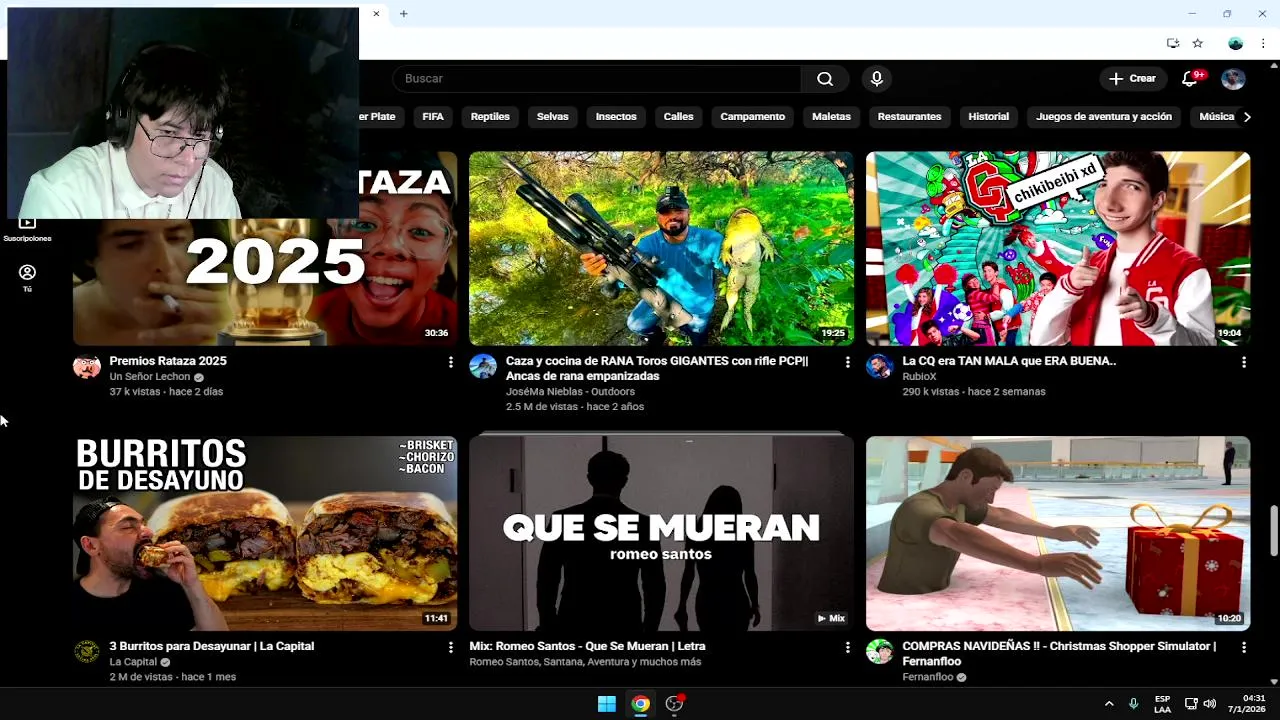
Task: Select the Selvas filter chip
Action: [x=552, y=117]
